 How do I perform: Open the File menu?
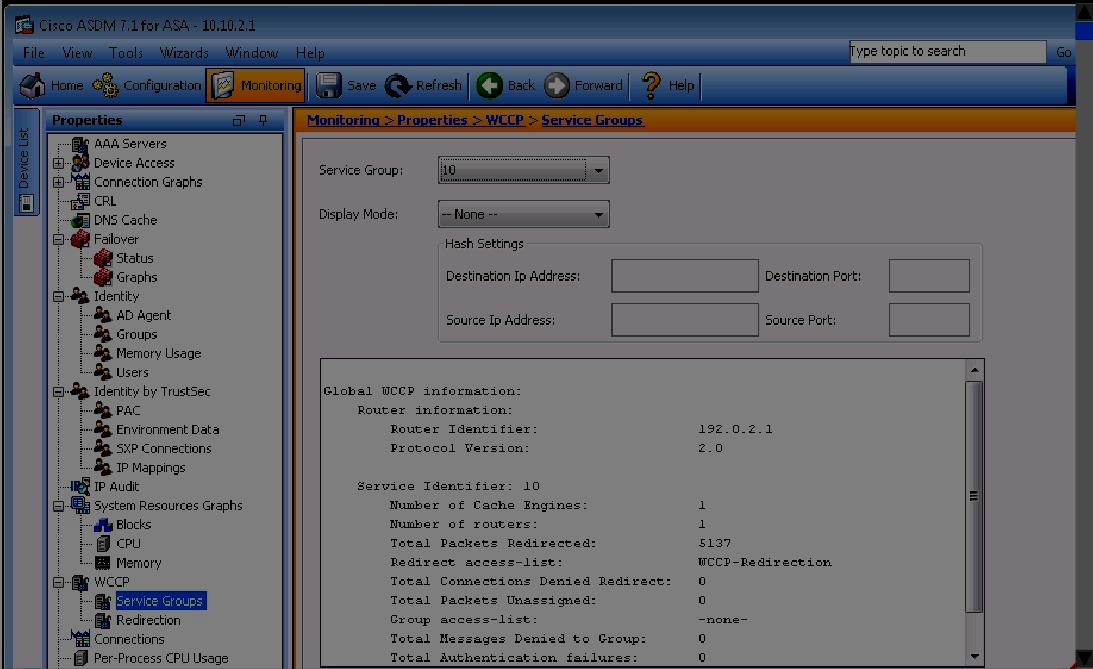click(33, 53)
